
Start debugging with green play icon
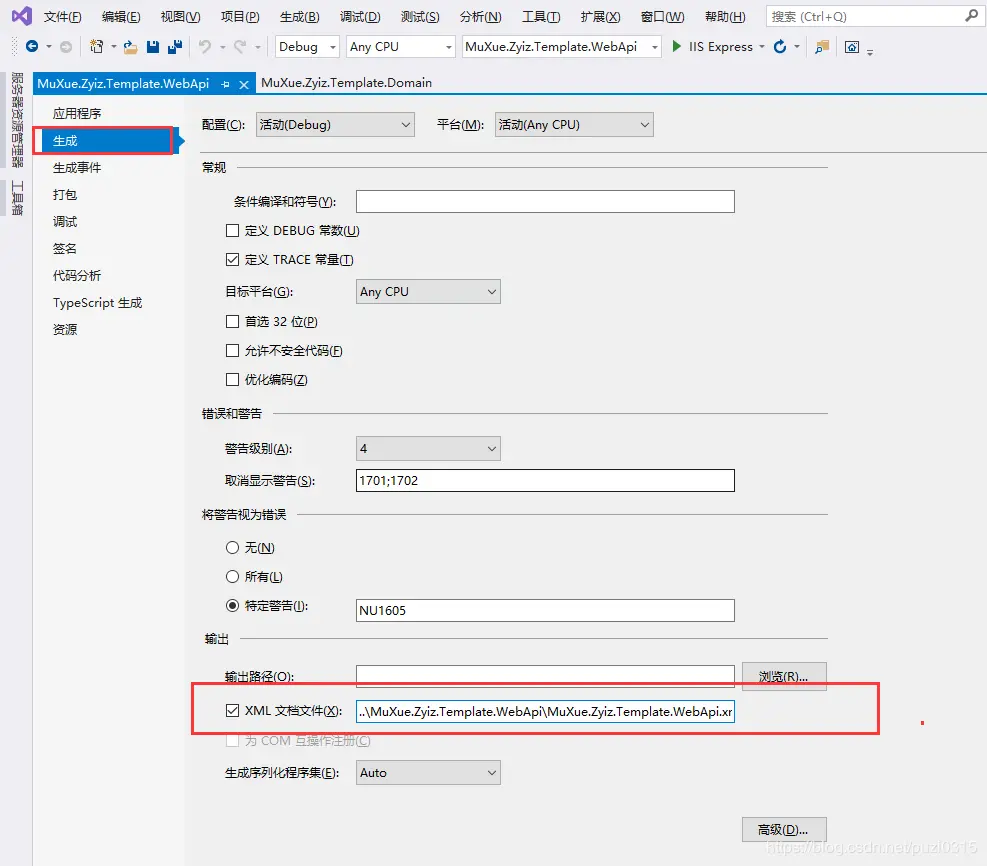(x=677, y=46)
